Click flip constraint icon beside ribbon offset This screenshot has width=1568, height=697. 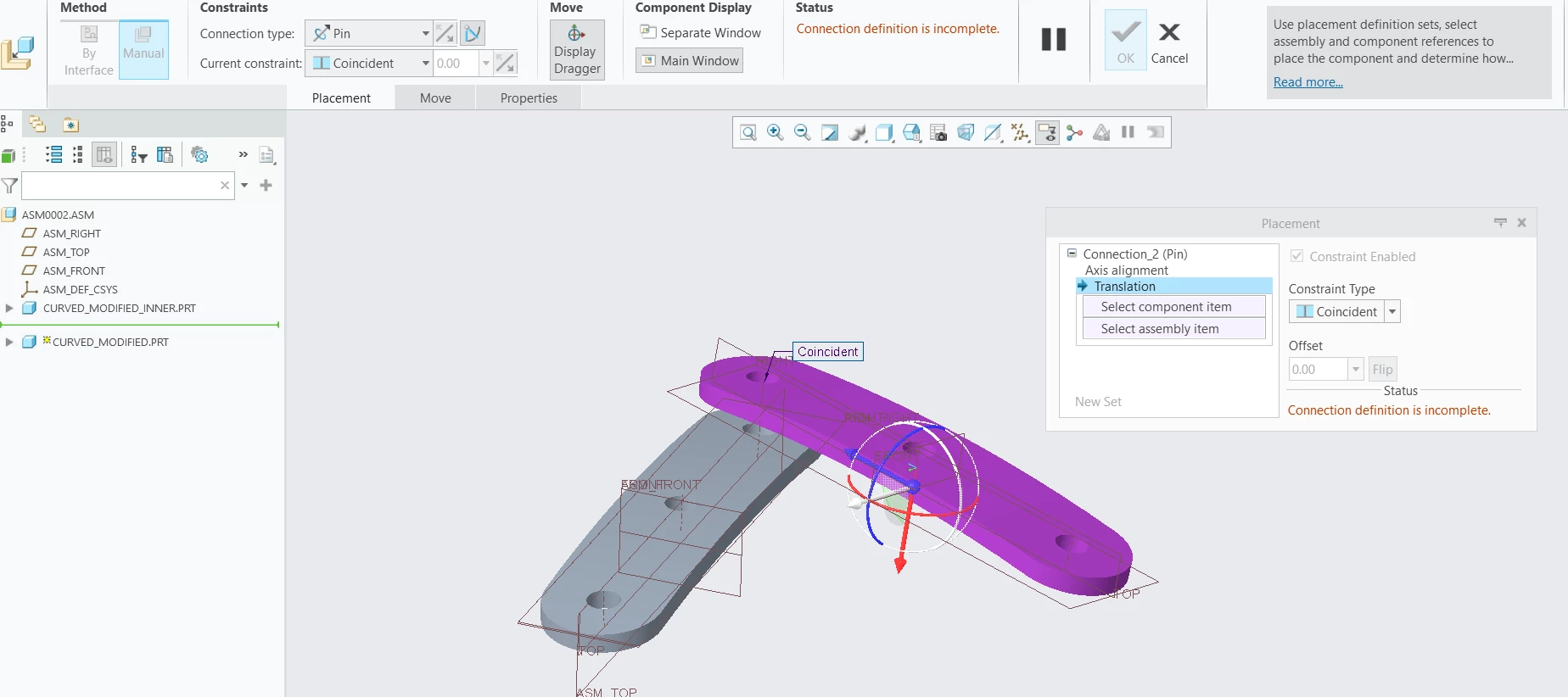pyautogui.click(x=505, y=64)
